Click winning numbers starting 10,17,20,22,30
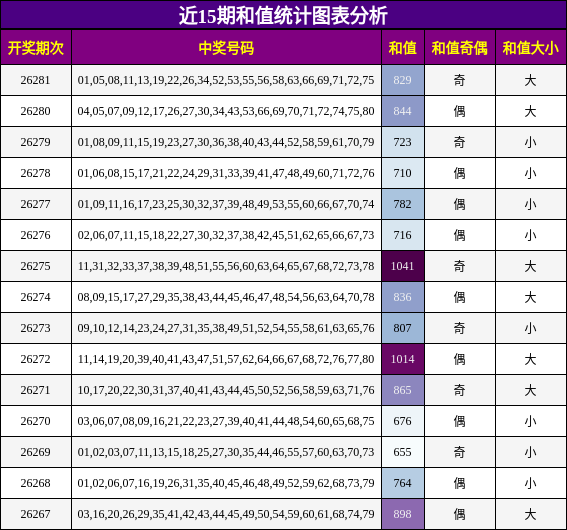Viewport: 567px width, 530px height. pos(226,390)
